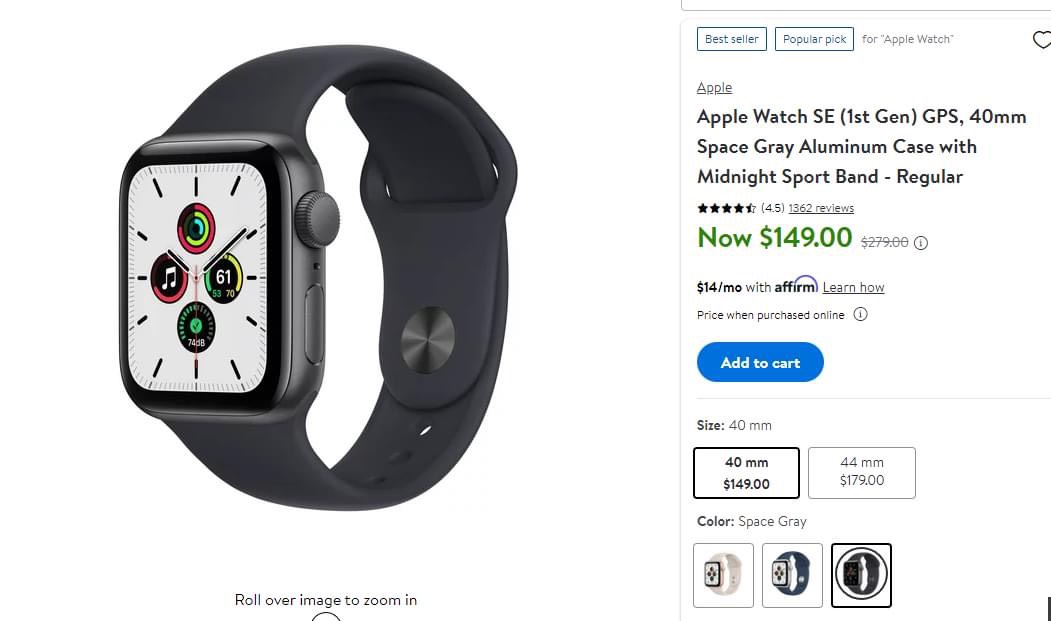Viewport: 1051px width, 621px height.
Task: Click the Popular pick badge
Action: pyautogui.click(x=814, y=39)
